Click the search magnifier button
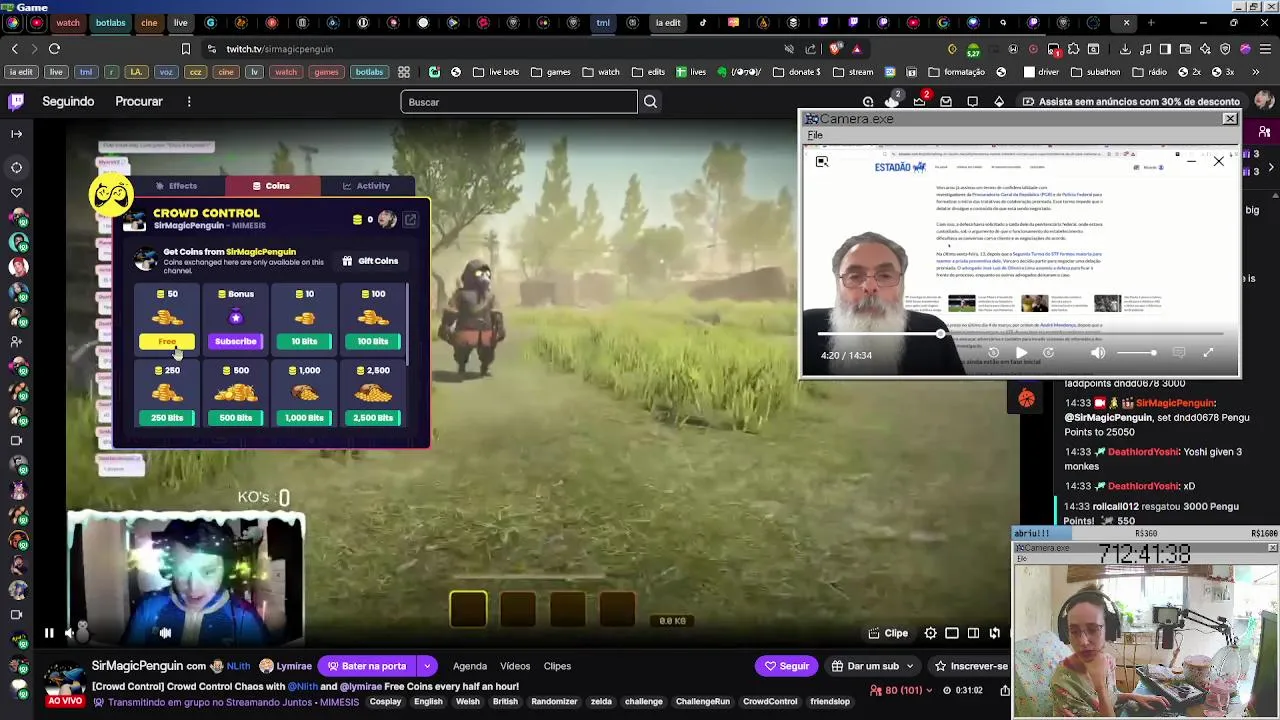 coord(650,101)
